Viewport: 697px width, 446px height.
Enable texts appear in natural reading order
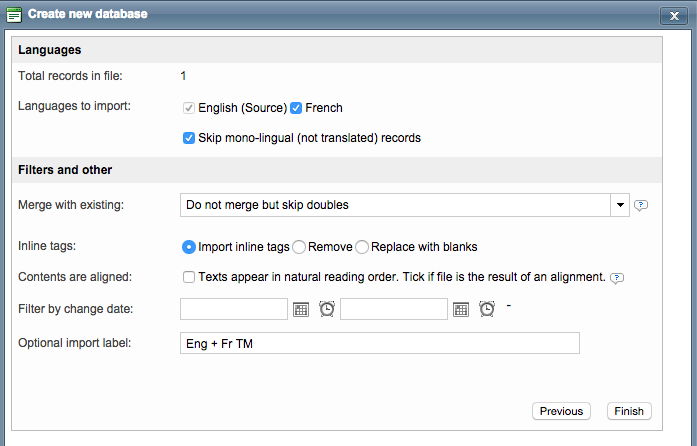(x=189, y=277)
